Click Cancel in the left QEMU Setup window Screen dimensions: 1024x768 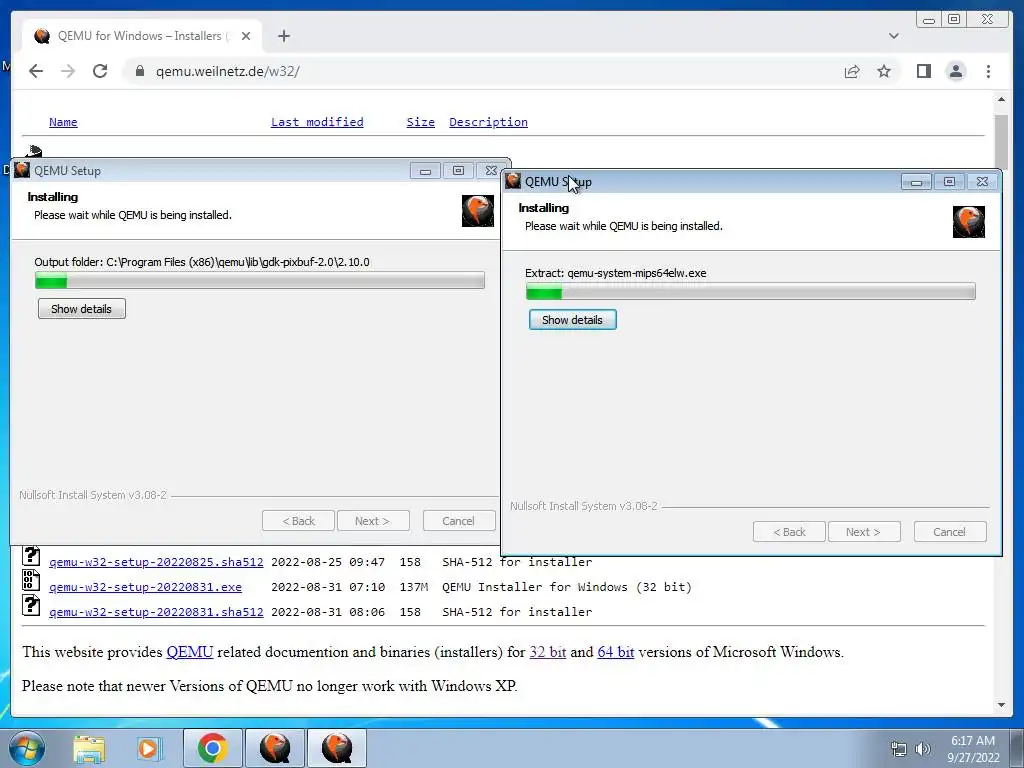click(458, 520)
